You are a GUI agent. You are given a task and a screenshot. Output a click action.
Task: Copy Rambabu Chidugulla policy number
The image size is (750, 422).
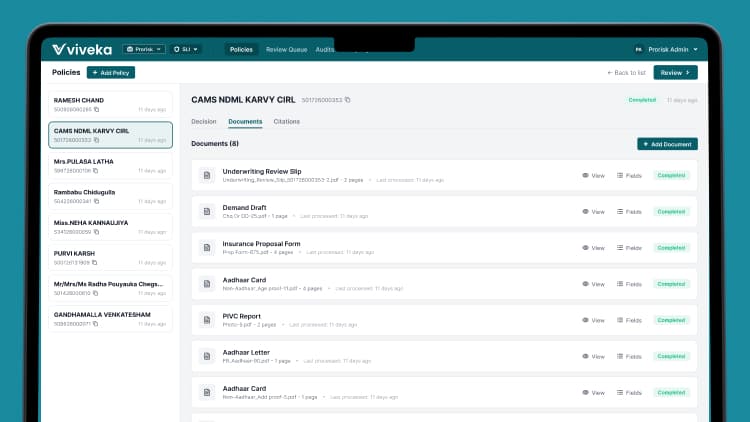click(x=97, y=201)
